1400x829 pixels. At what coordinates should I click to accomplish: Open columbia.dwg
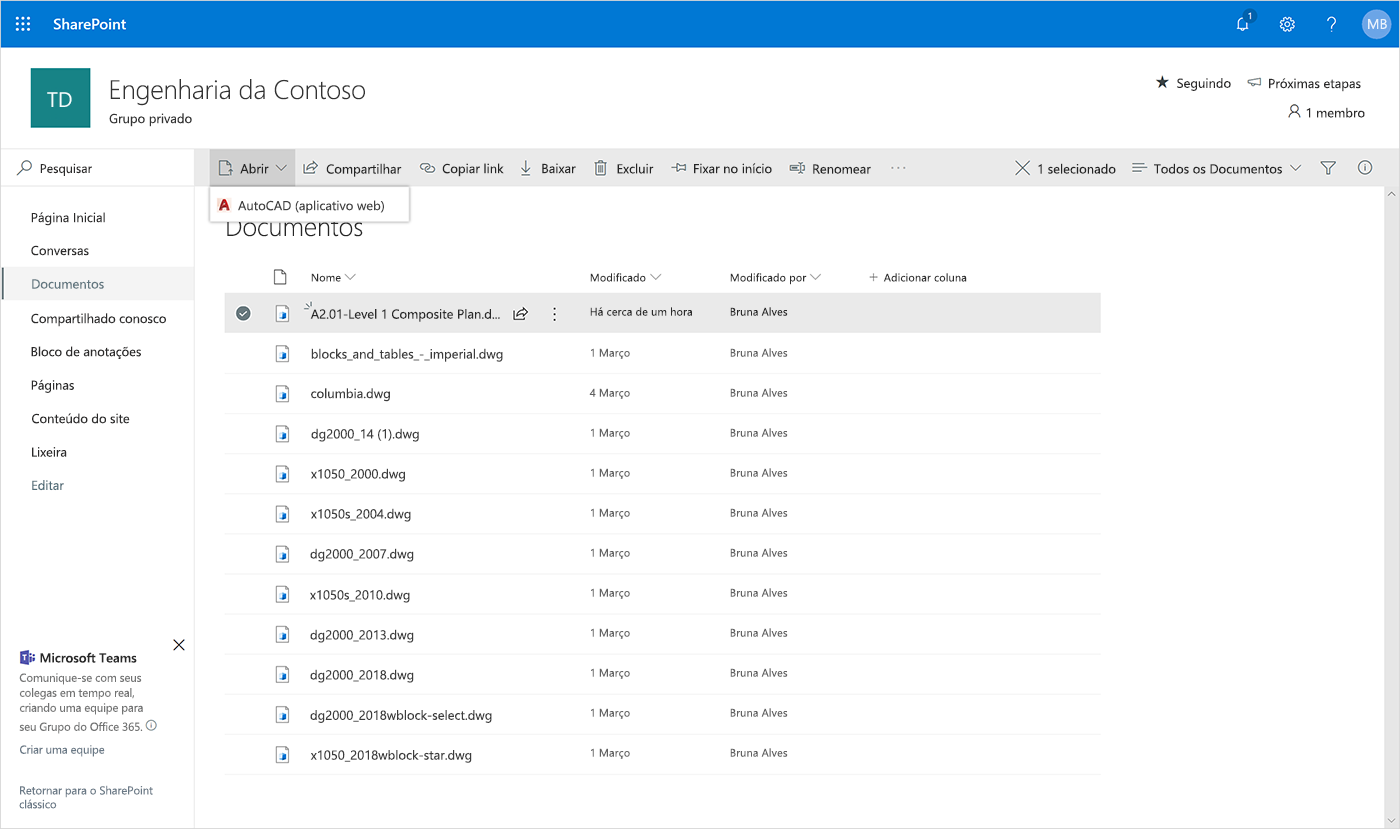point(350,393)
